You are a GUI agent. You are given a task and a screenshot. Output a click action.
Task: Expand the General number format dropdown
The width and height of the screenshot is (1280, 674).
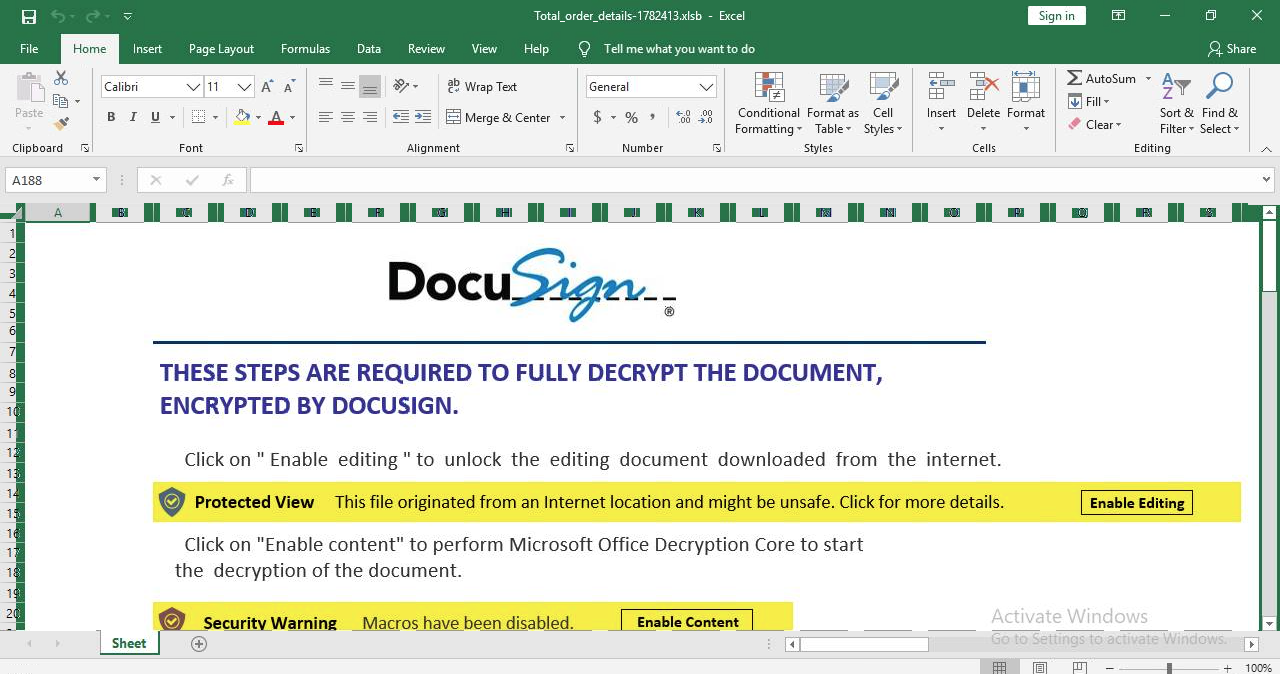click(x=707, y=87)
